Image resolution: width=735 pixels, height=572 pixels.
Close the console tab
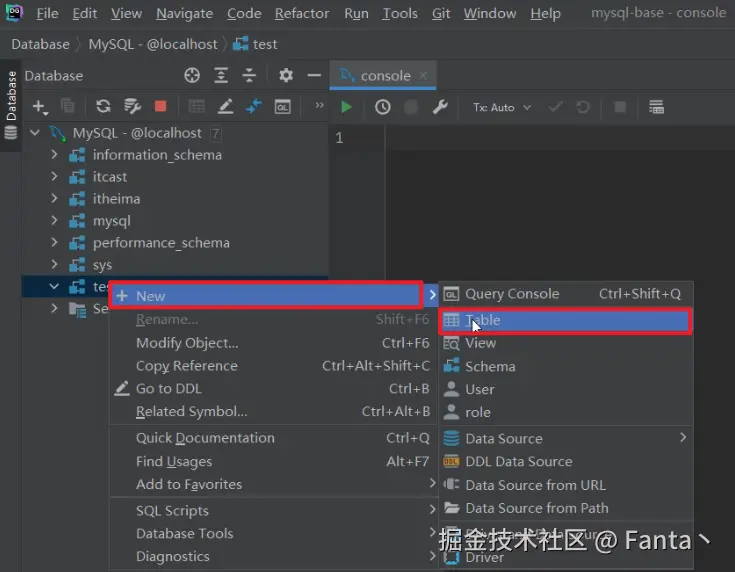423,75
